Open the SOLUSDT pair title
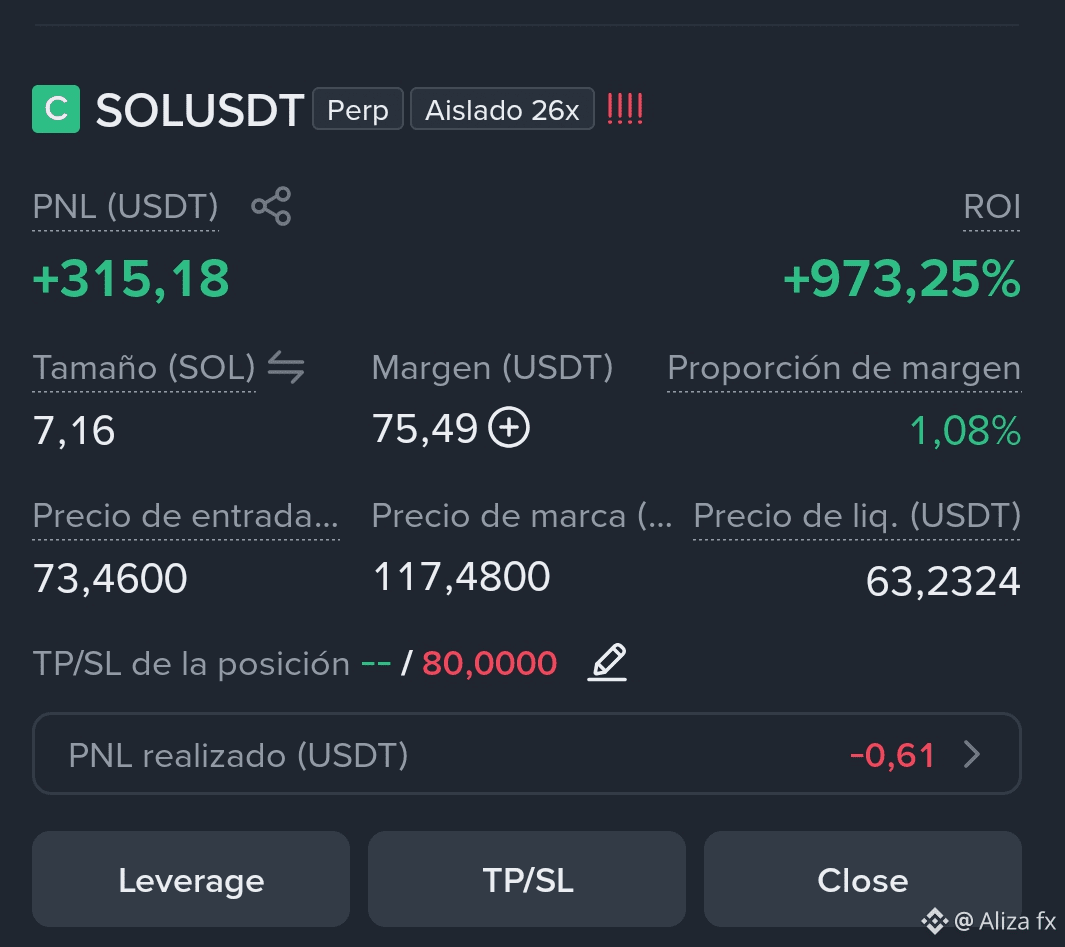This screenshot has width=1065, height=947. click(200, 109)
